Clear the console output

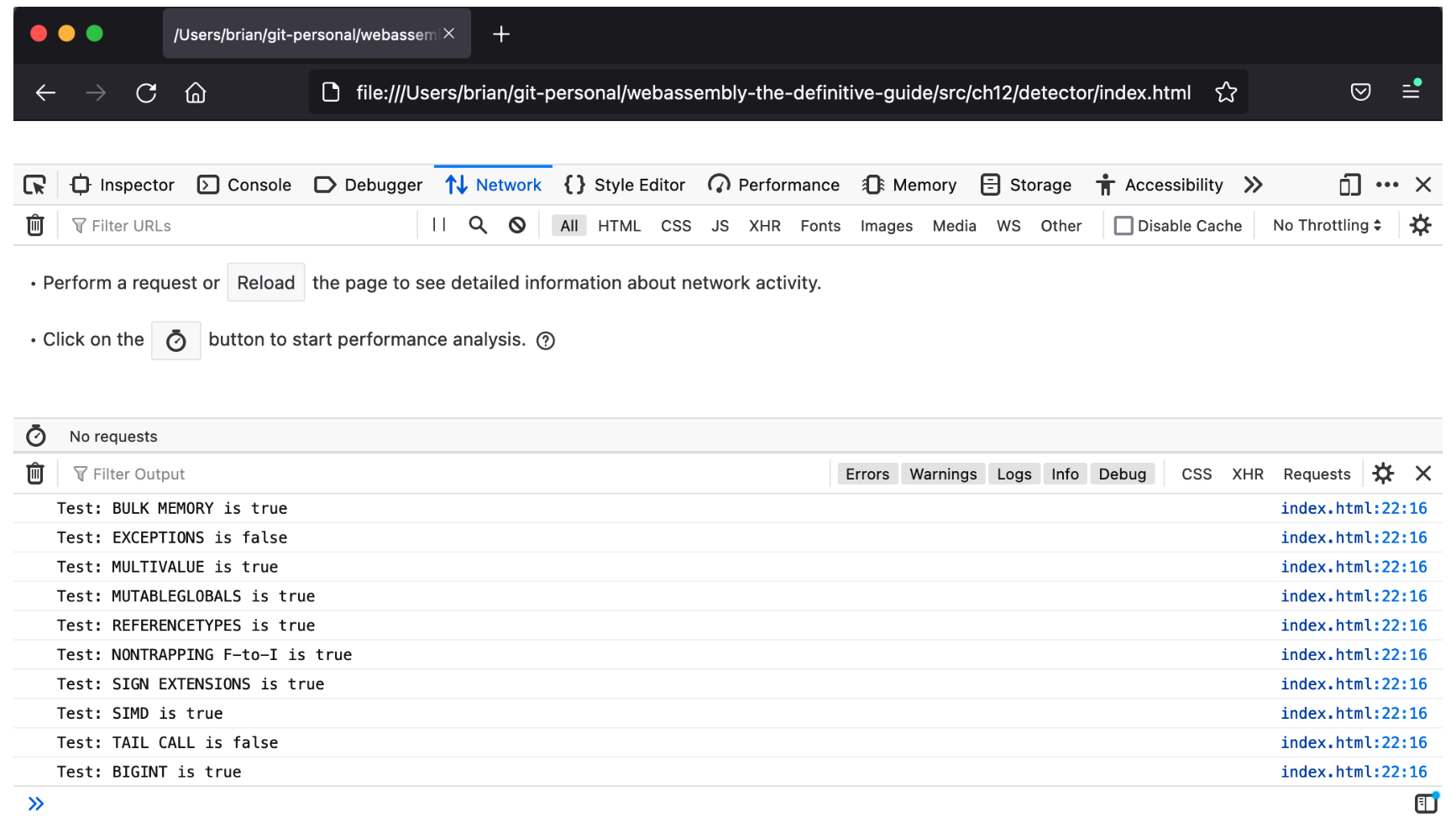[35, 474]
